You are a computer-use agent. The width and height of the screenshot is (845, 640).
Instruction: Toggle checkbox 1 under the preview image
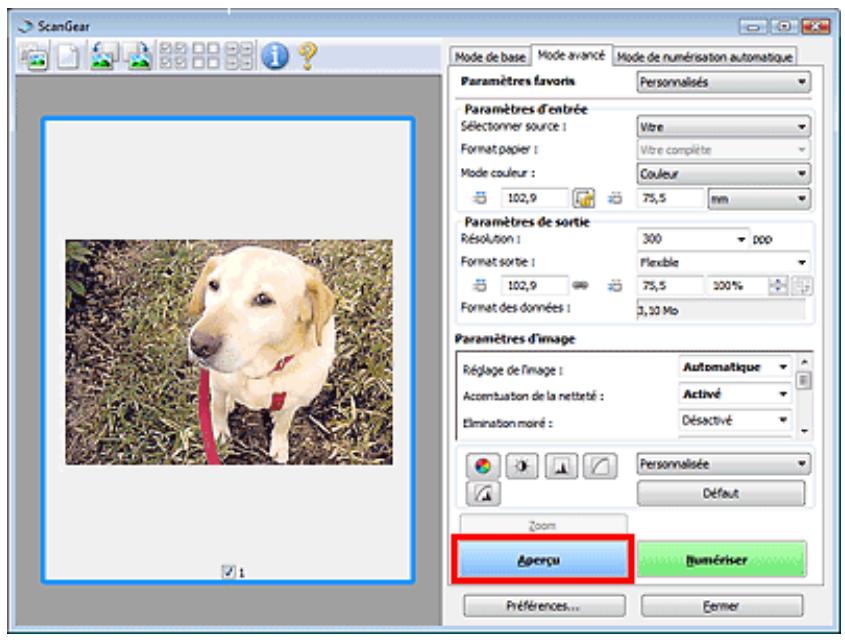pyautogui.click(x=228, y=572)
